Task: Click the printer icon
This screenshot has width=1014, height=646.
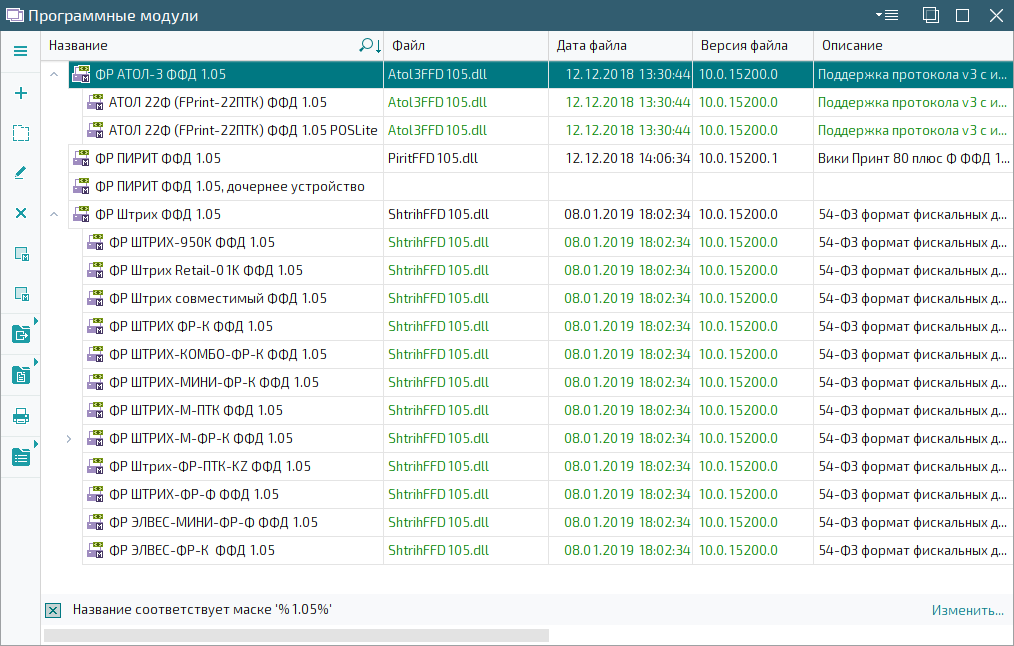Action: [20, 416]
